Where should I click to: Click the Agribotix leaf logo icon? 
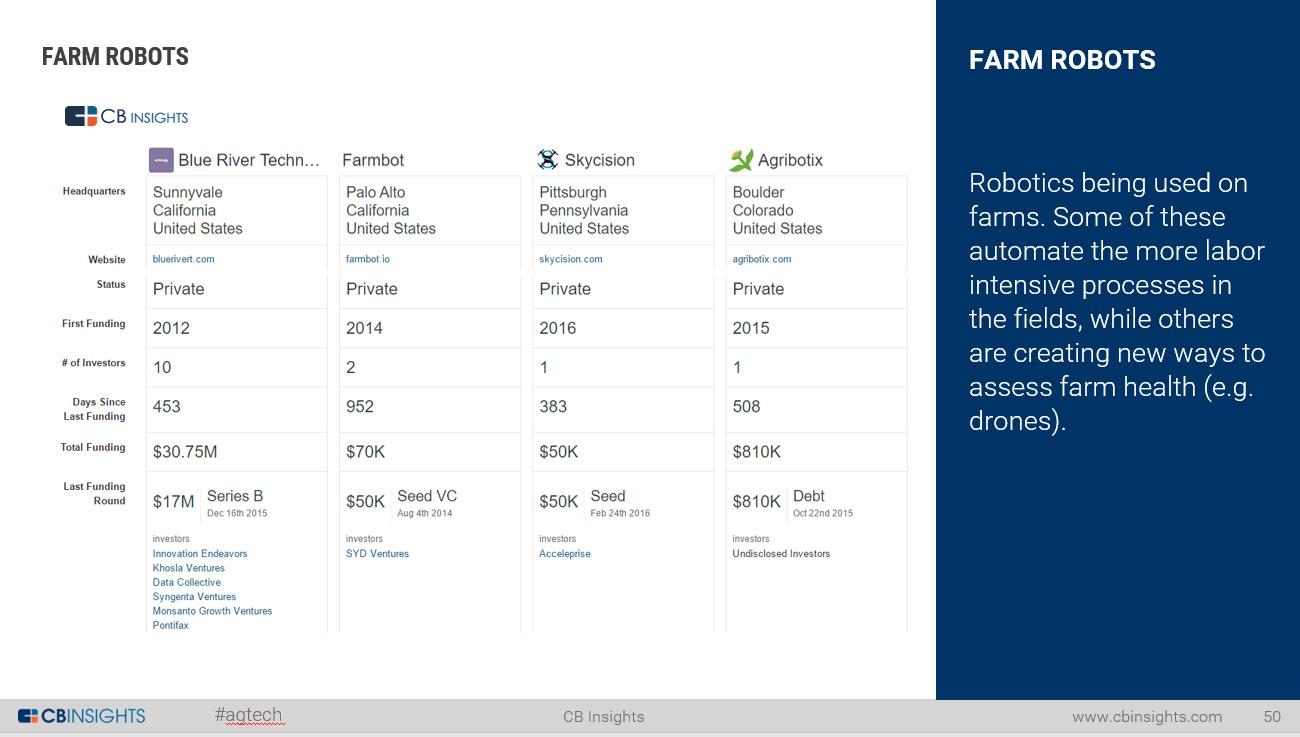(741, 159)
